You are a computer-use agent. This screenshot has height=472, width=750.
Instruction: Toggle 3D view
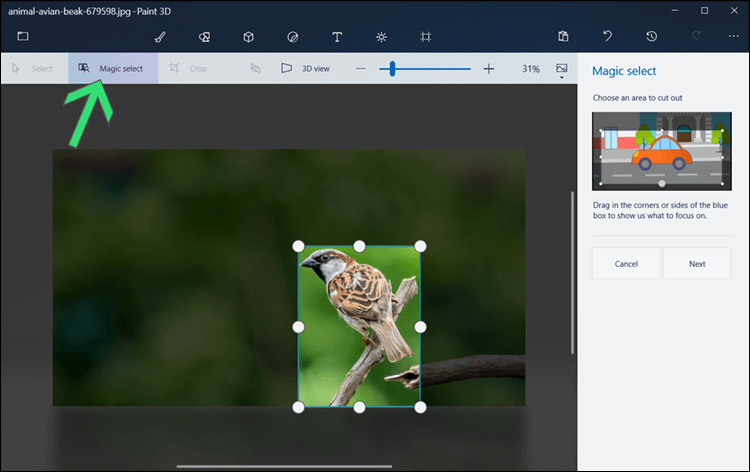pyautogui.click(x=305, y=68)
